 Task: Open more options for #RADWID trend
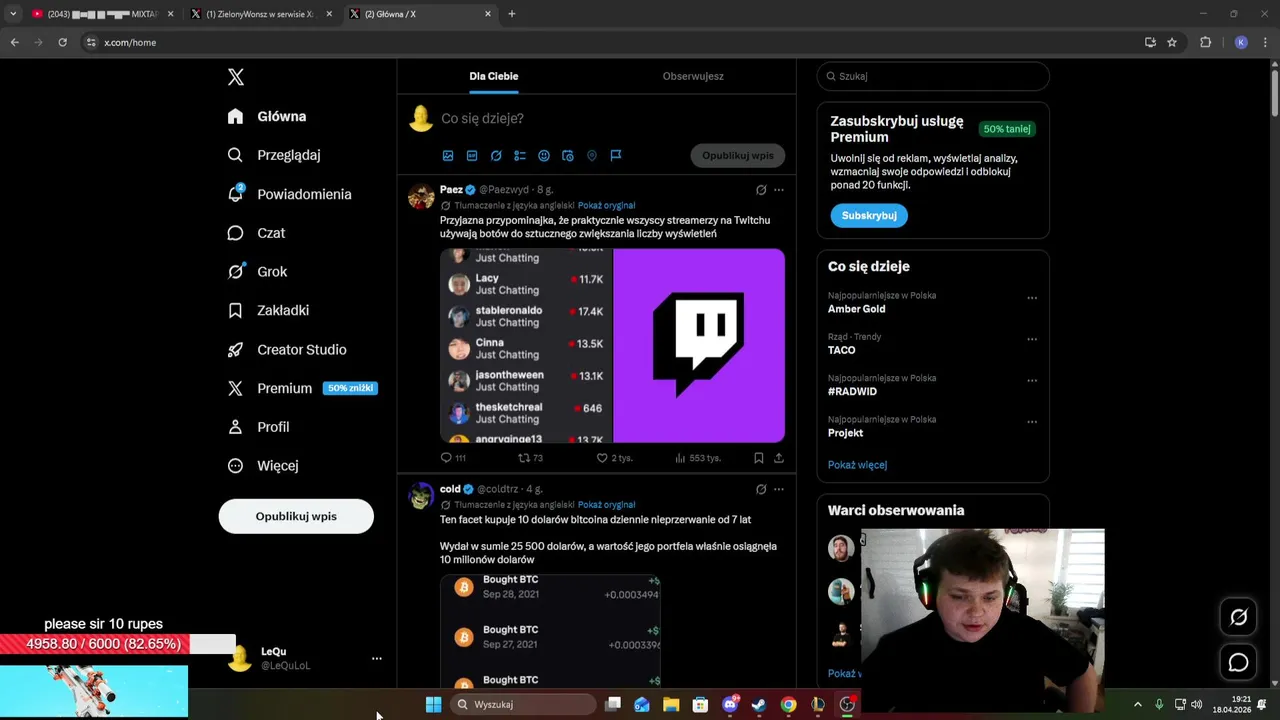tap(1032, 381)
